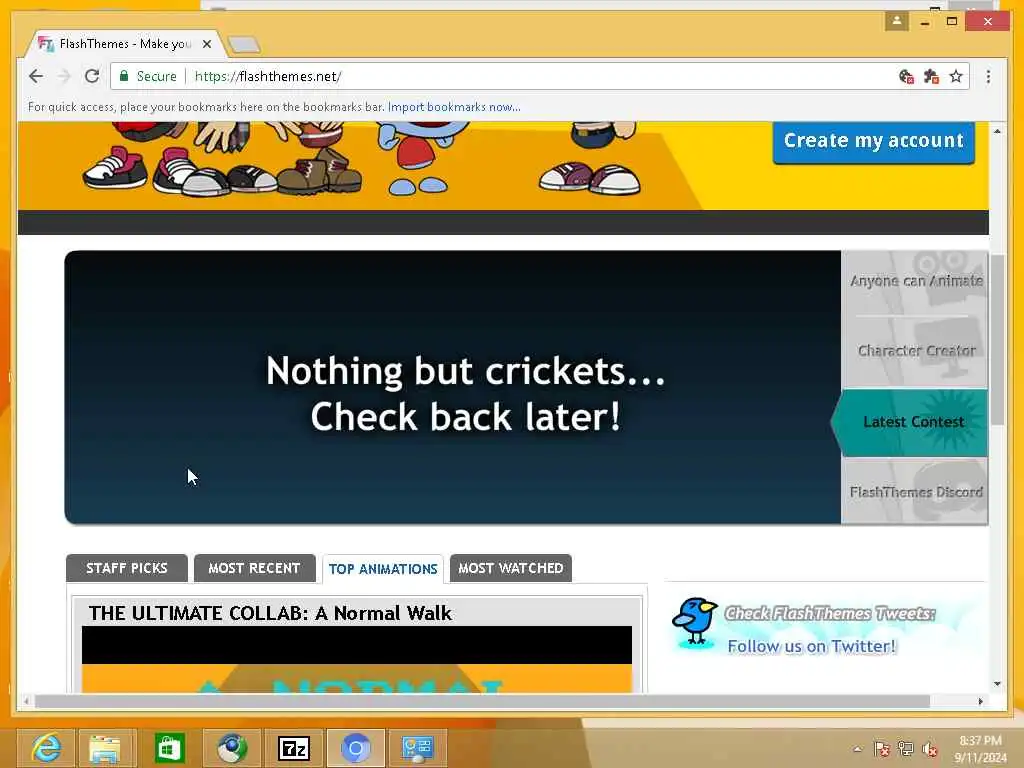
Task: Click the muted volume tray icon
Action: coord(930,750)
